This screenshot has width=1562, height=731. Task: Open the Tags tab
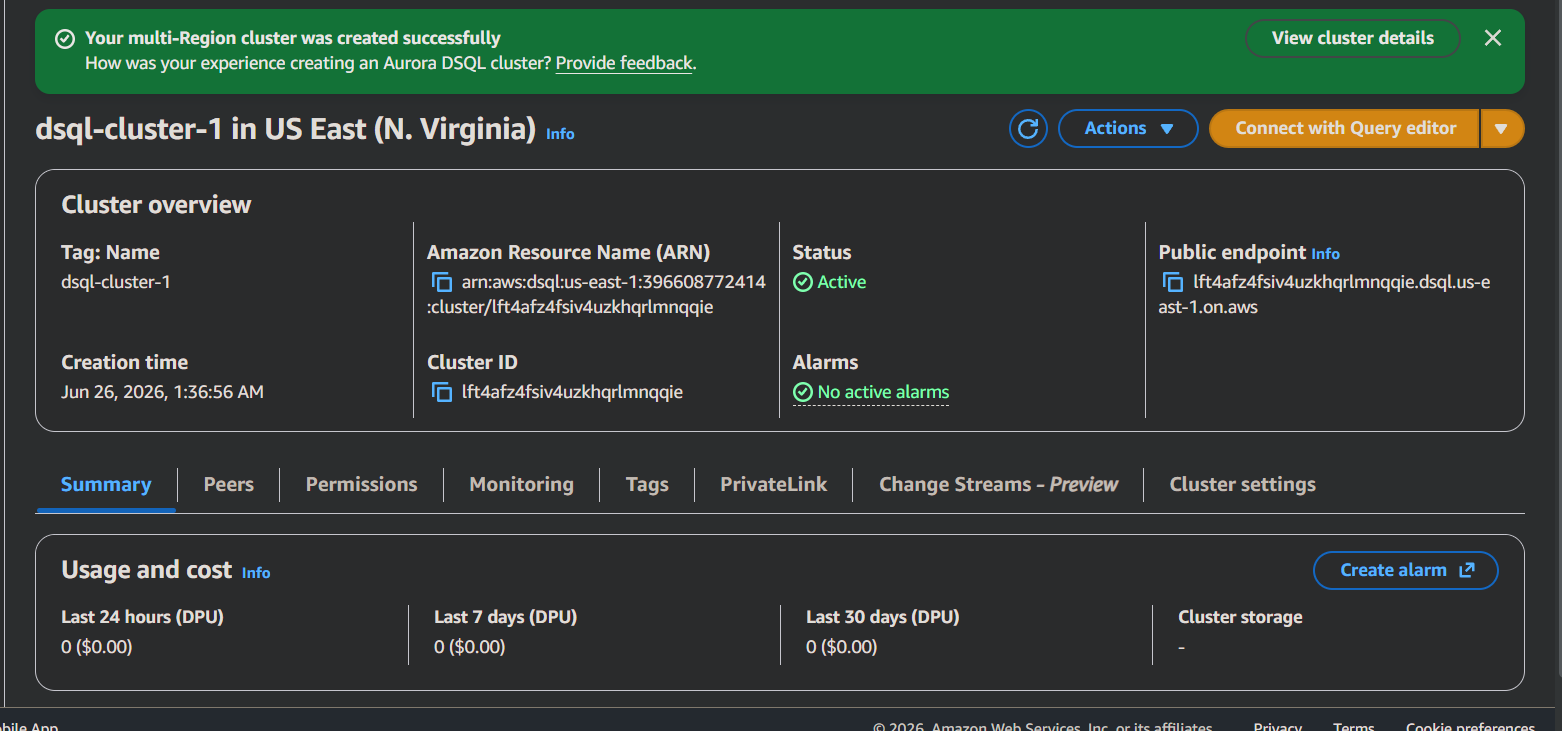[647, 485]
